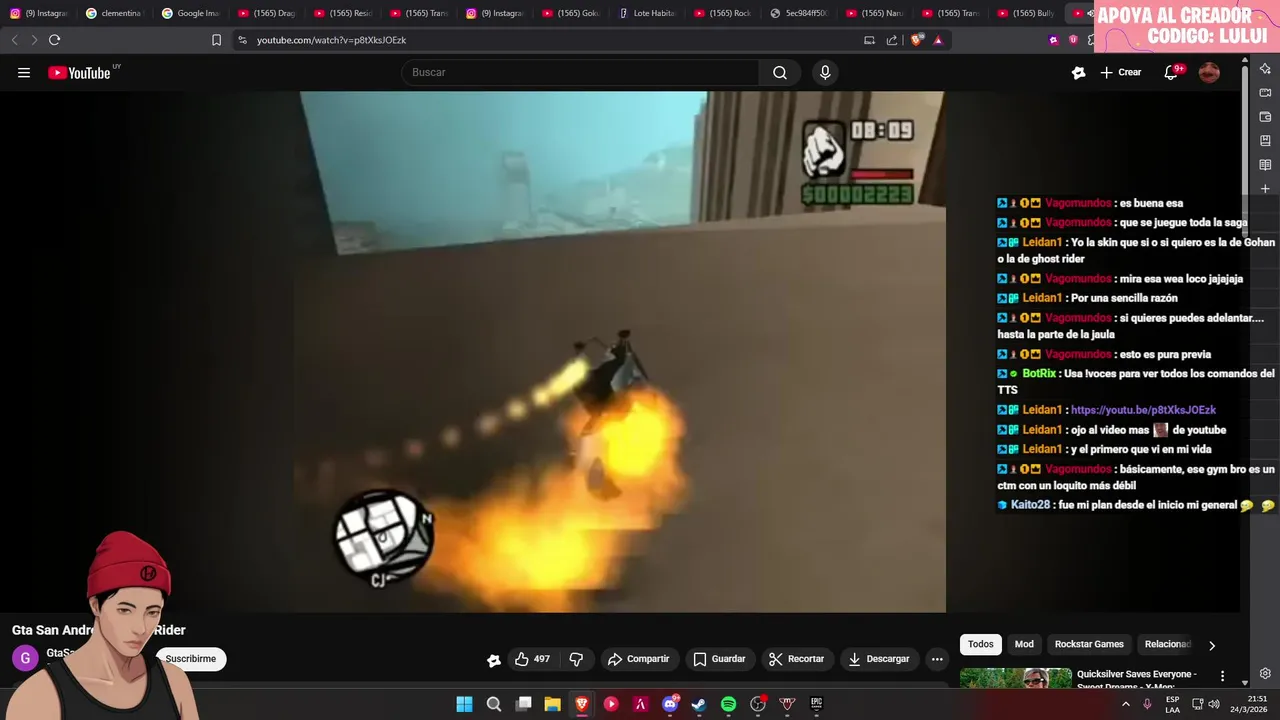Image resolution: width=1280 pixels, height=720 pixels.
Task: Open the account avatar menu
Action: [1209, 72]
